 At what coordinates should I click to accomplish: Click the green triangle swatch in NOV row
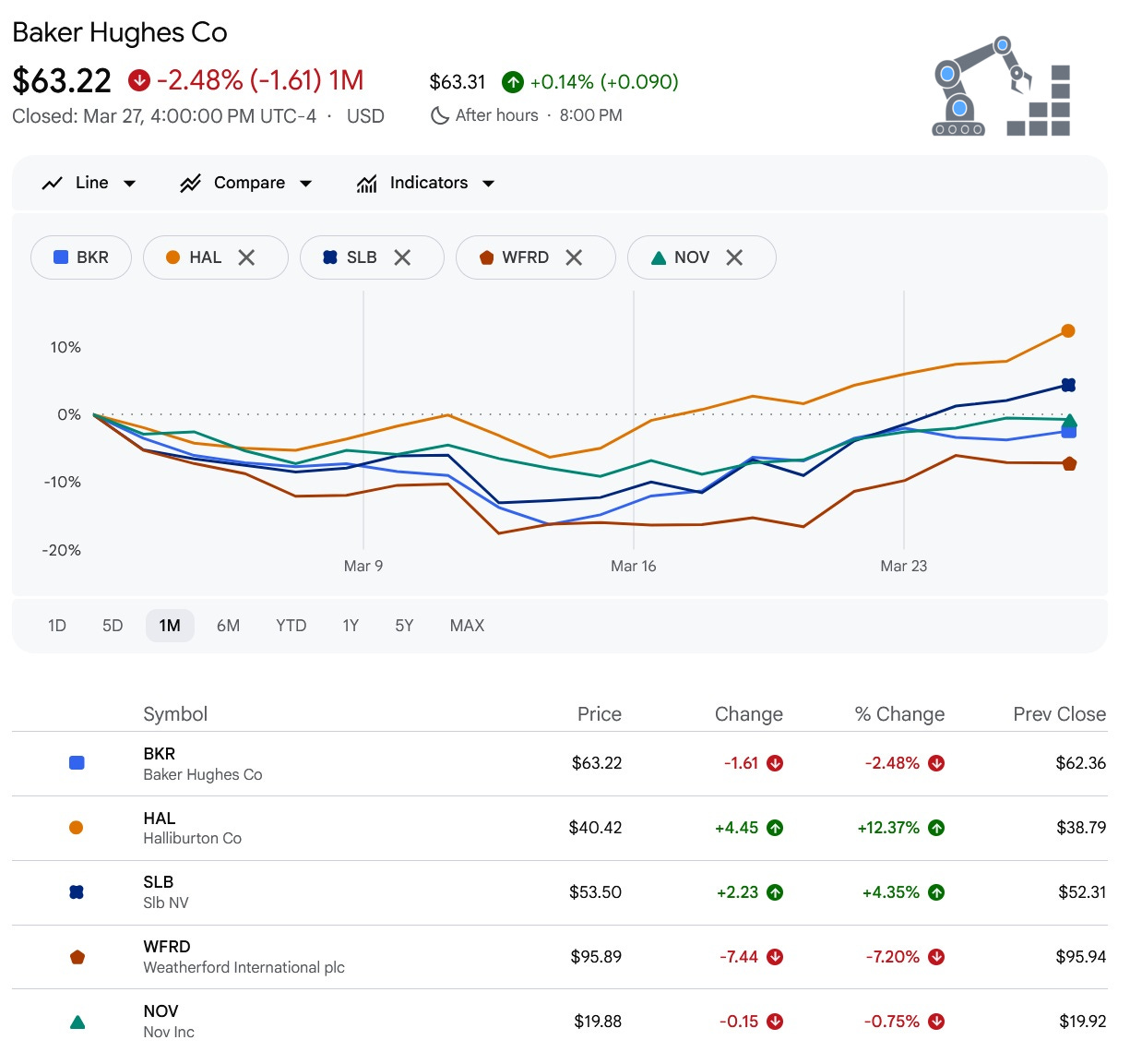coord(77,1022)
